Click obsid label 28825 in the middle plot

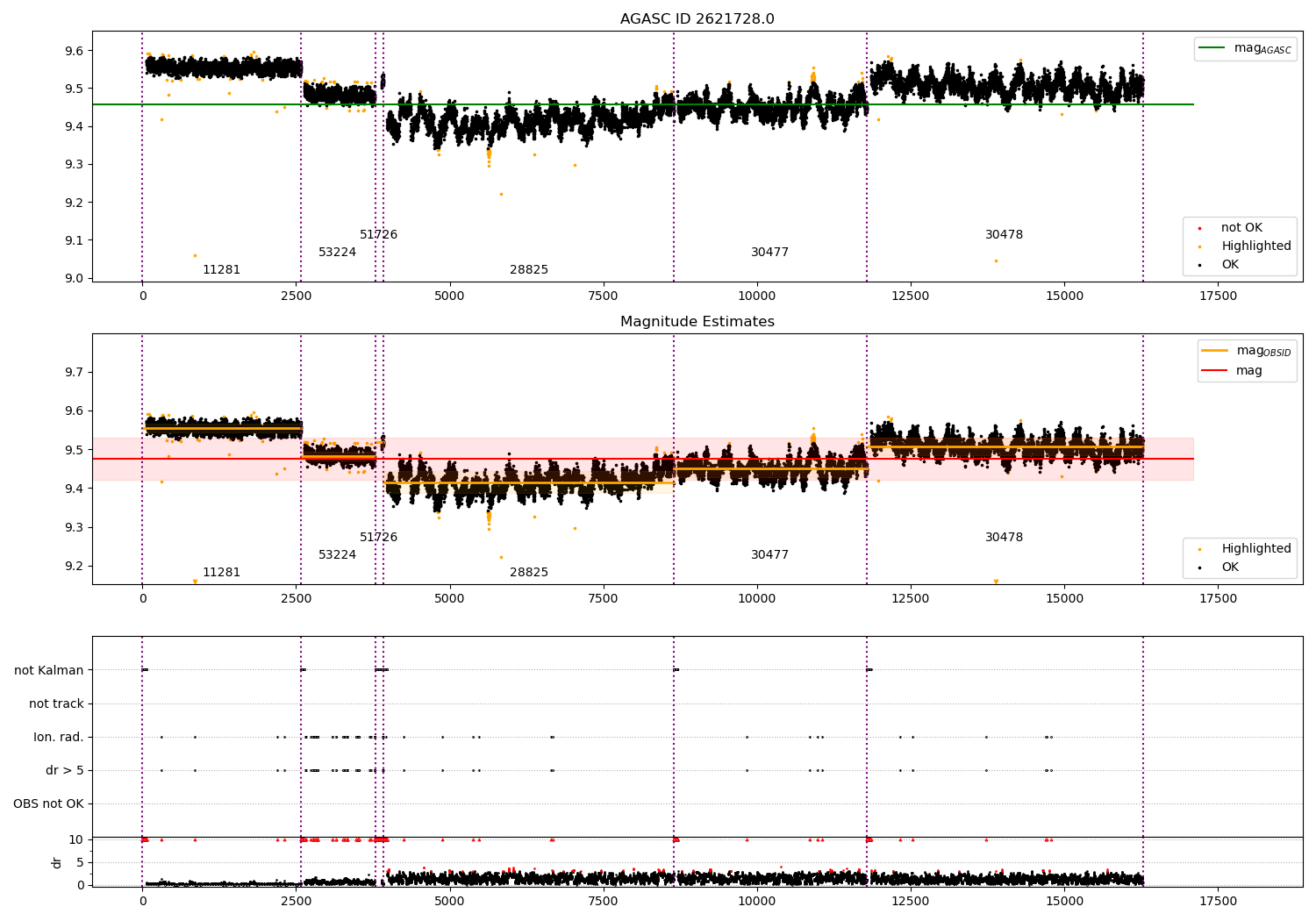pos(529,573)
